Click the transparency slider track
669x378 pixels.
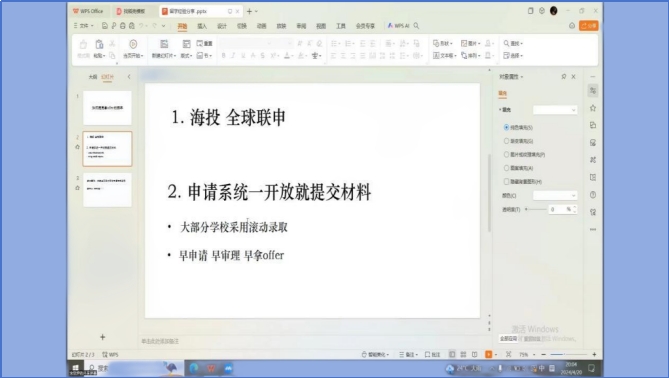[536, 209]
